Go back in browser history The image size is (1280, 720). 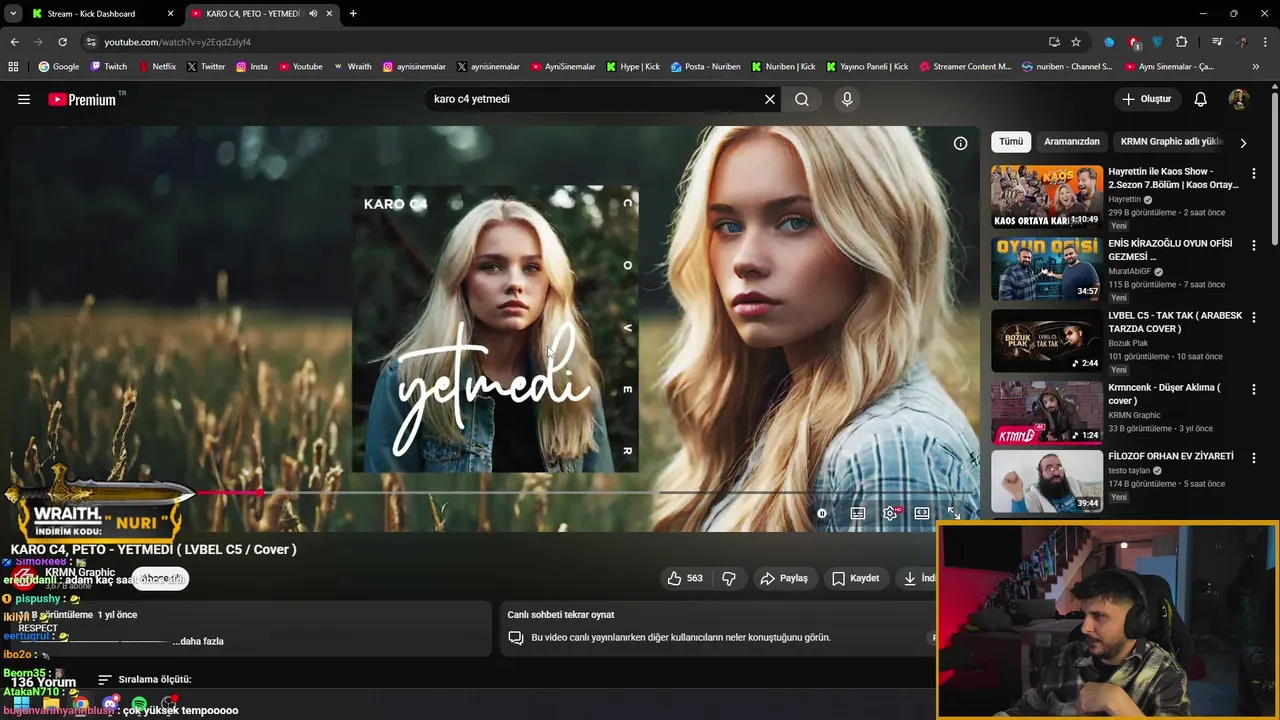pos(15,42)
